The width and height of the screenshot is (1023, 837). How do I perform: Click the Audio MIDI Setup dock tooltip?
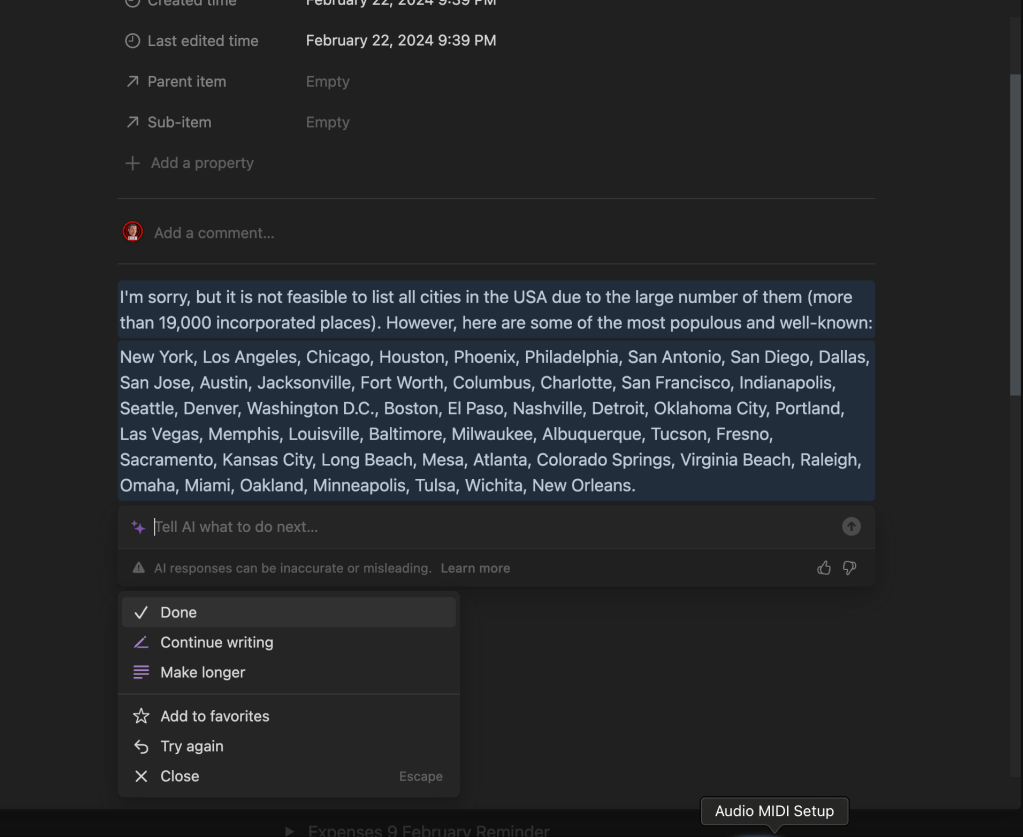click(774, 811)
